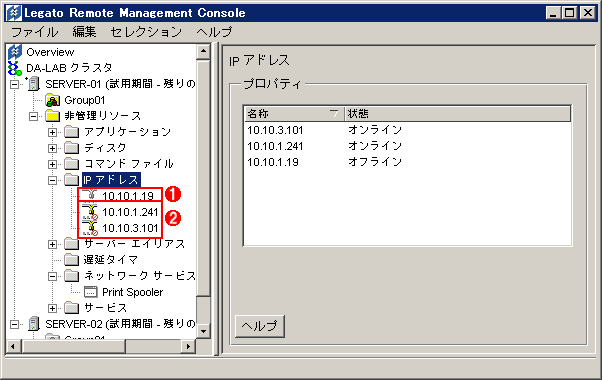This screenshot has height=380, width=602.
Task: Select the 10.10.1.241 row in the properties list
Action: click(x=408, y=146)
